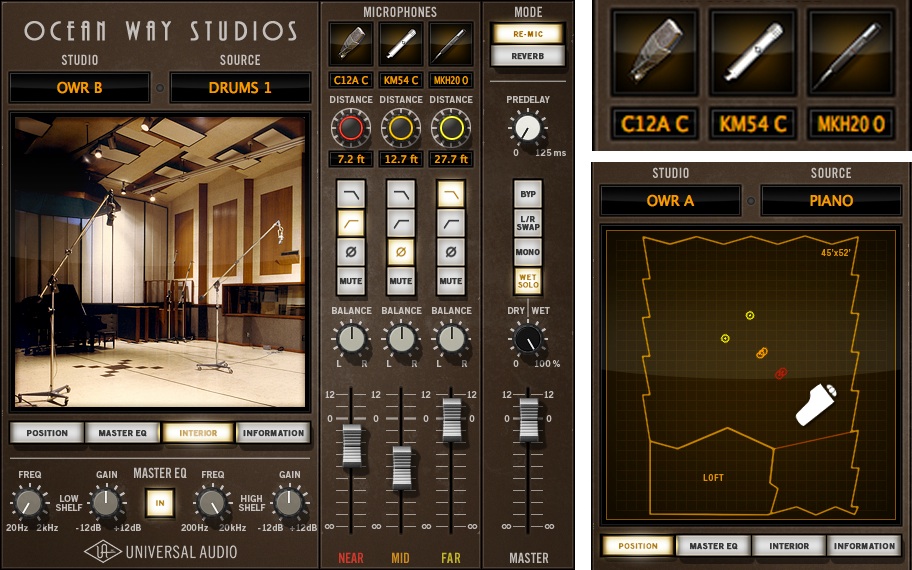Screen dimensions: 912x570
Task: Enable high-cut filter on NEAR mic
Action: click(351, 194)
